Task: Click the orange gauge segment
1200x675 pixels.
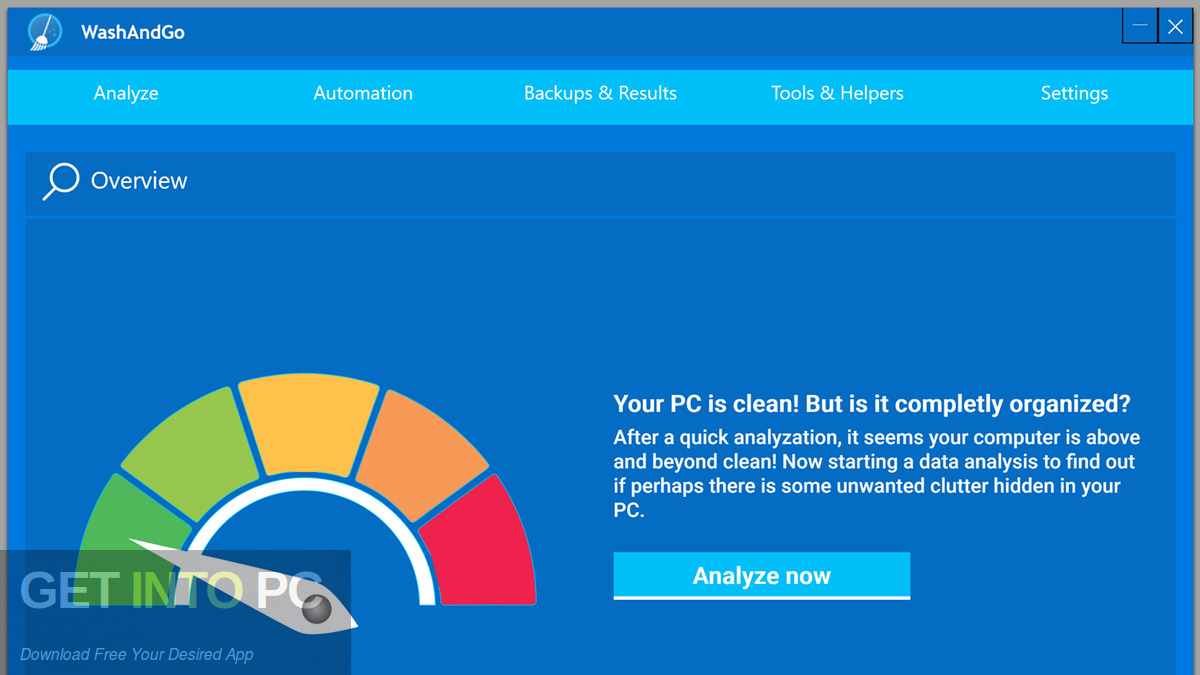Action: pos(424,453)
